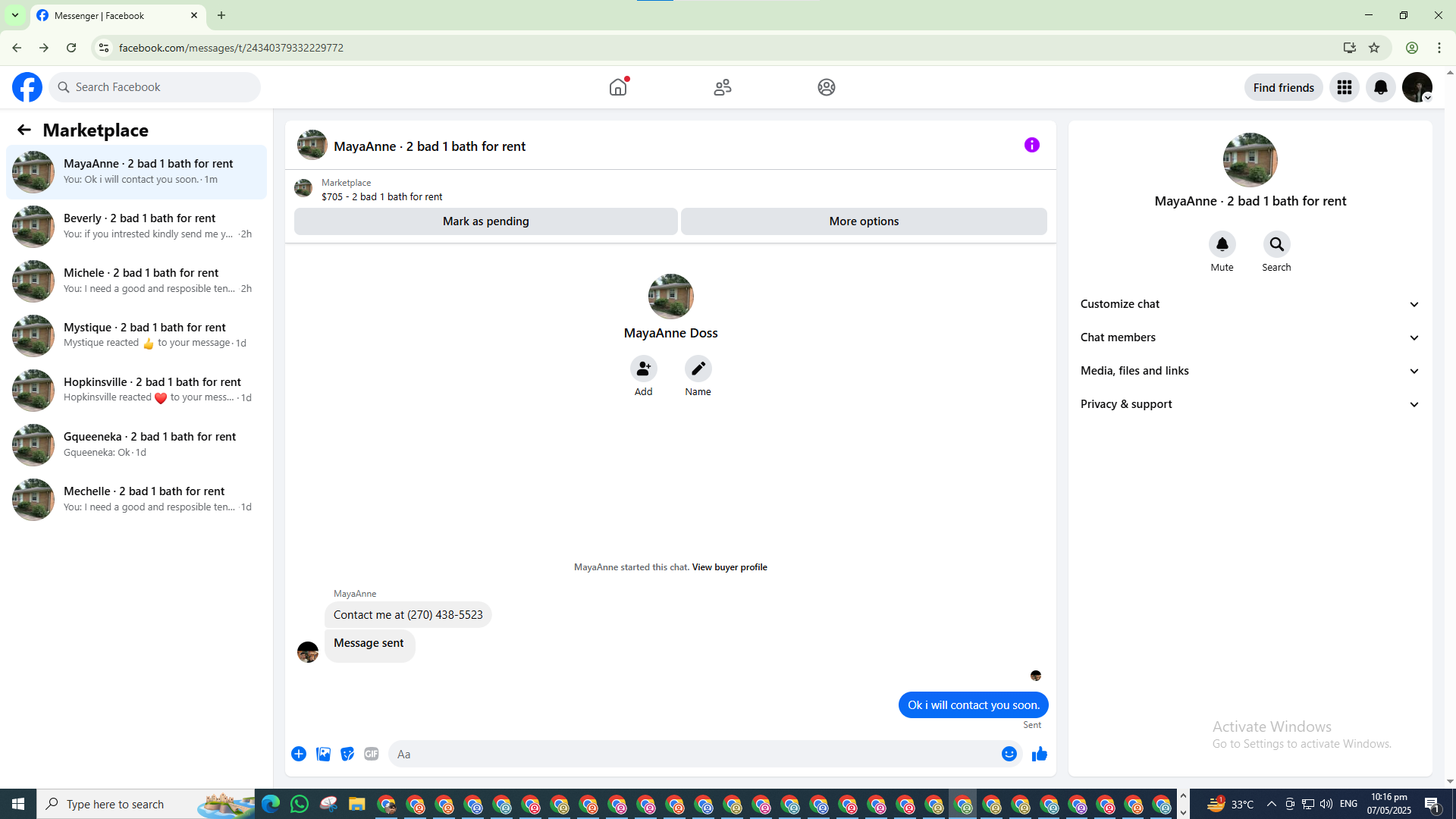The height and width of the screenshot is (819, 1456).
Task: Click the attach photo icon
Action: click(323, 754)
